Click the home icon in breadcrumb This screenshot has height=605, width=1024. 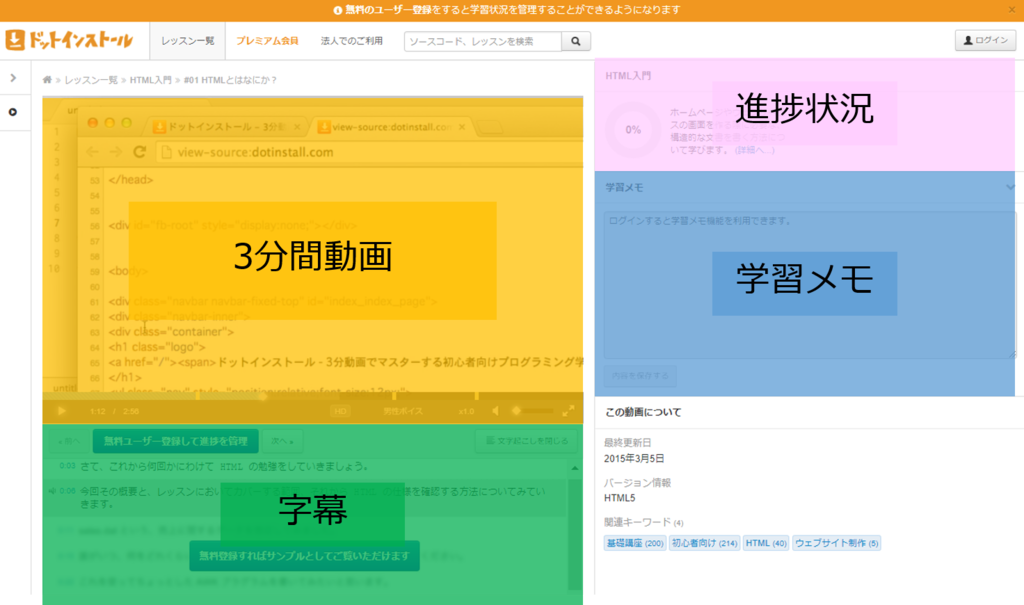(x=47, y=80)
